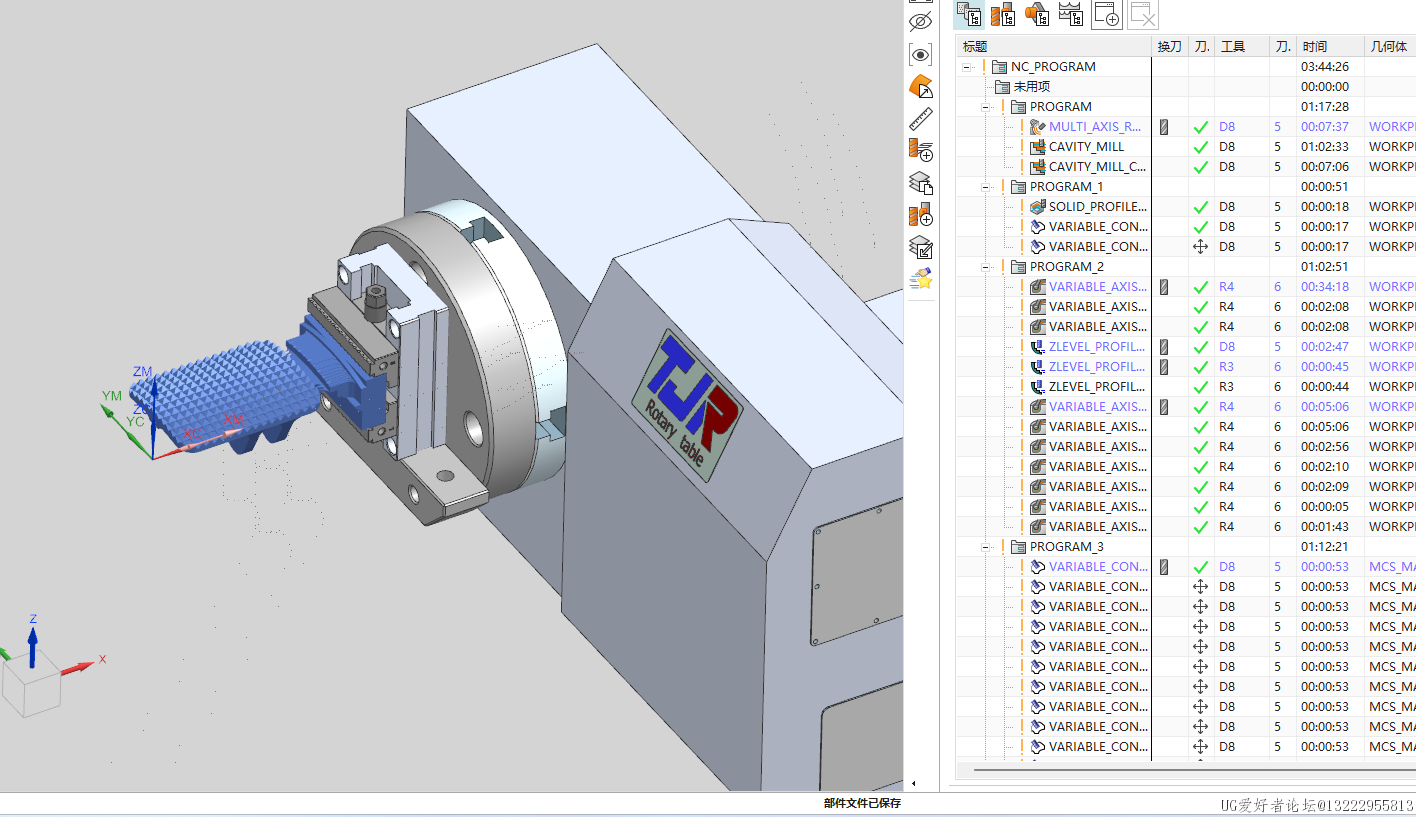
Task: Click the 工具 column header
Action: pos(1242,47)
